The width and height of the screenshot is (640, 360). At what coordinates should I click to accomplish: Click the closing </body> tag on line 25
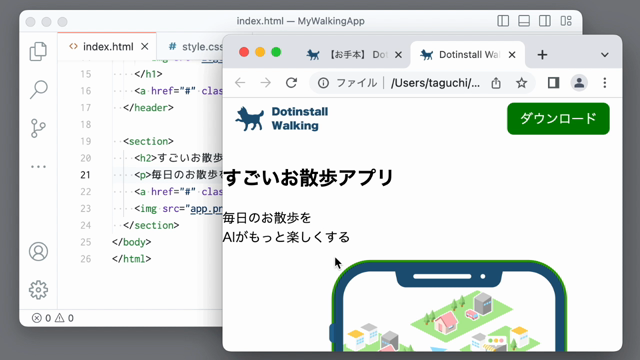pos(131,242)
